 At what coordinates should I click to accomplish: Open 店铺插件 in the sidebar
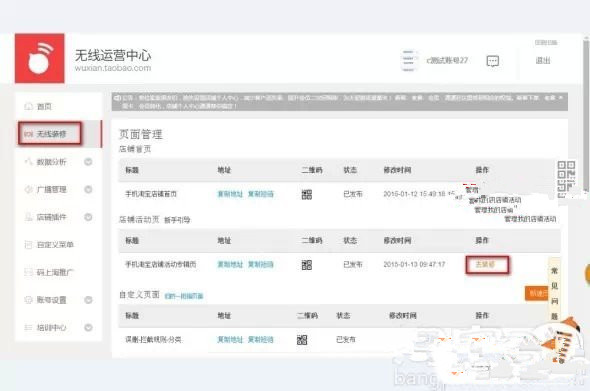click(x=51, y=217)
